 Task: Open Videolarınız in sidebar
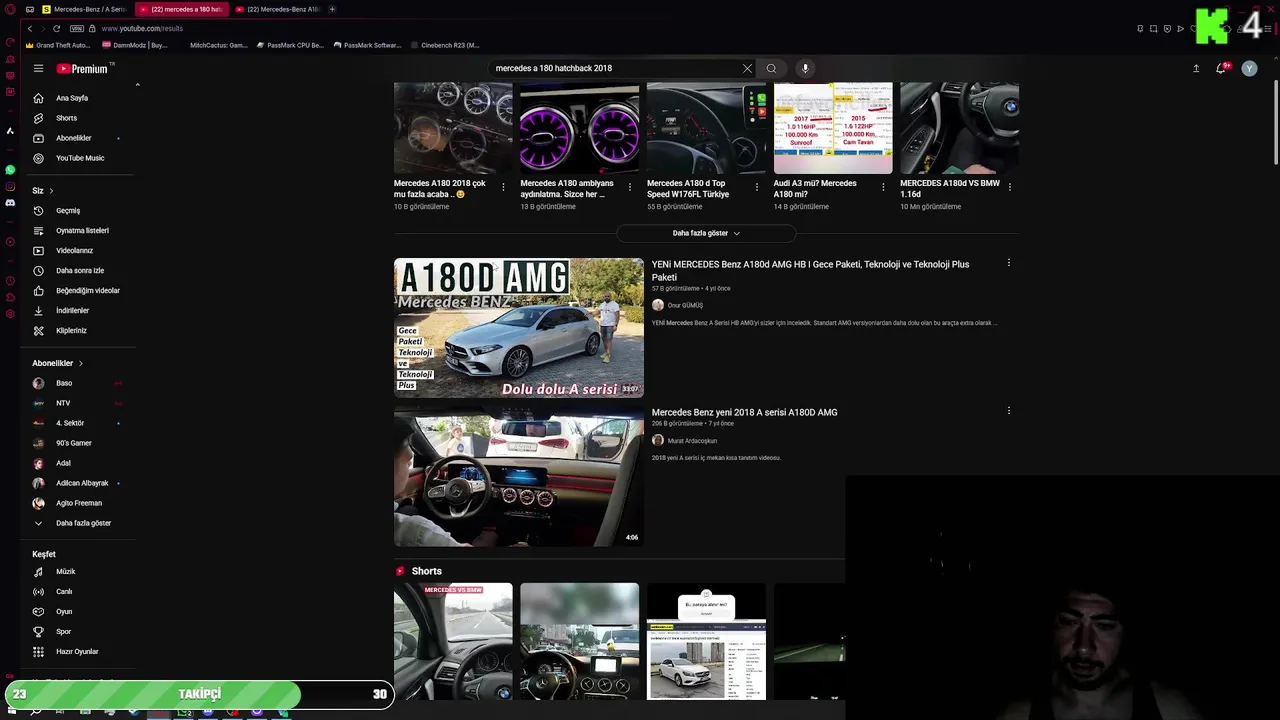pyautogui.click(x=77, y=250)
